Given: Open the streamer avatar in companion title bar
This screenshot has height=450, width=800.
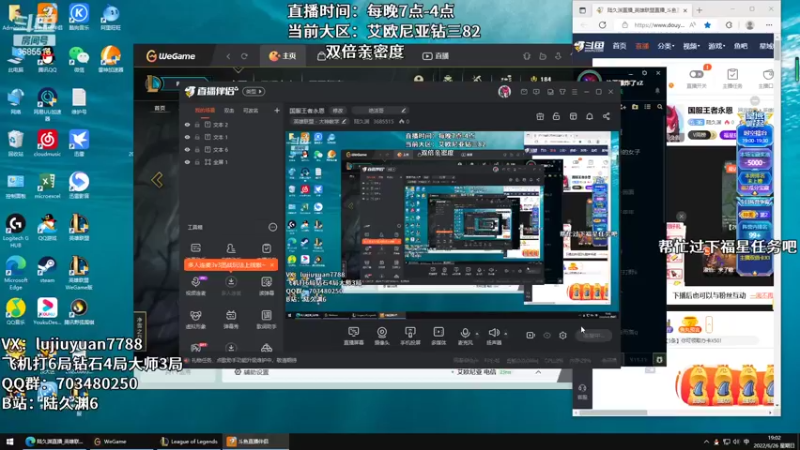Looking at the screenshot, I should (x=504, y=91).
